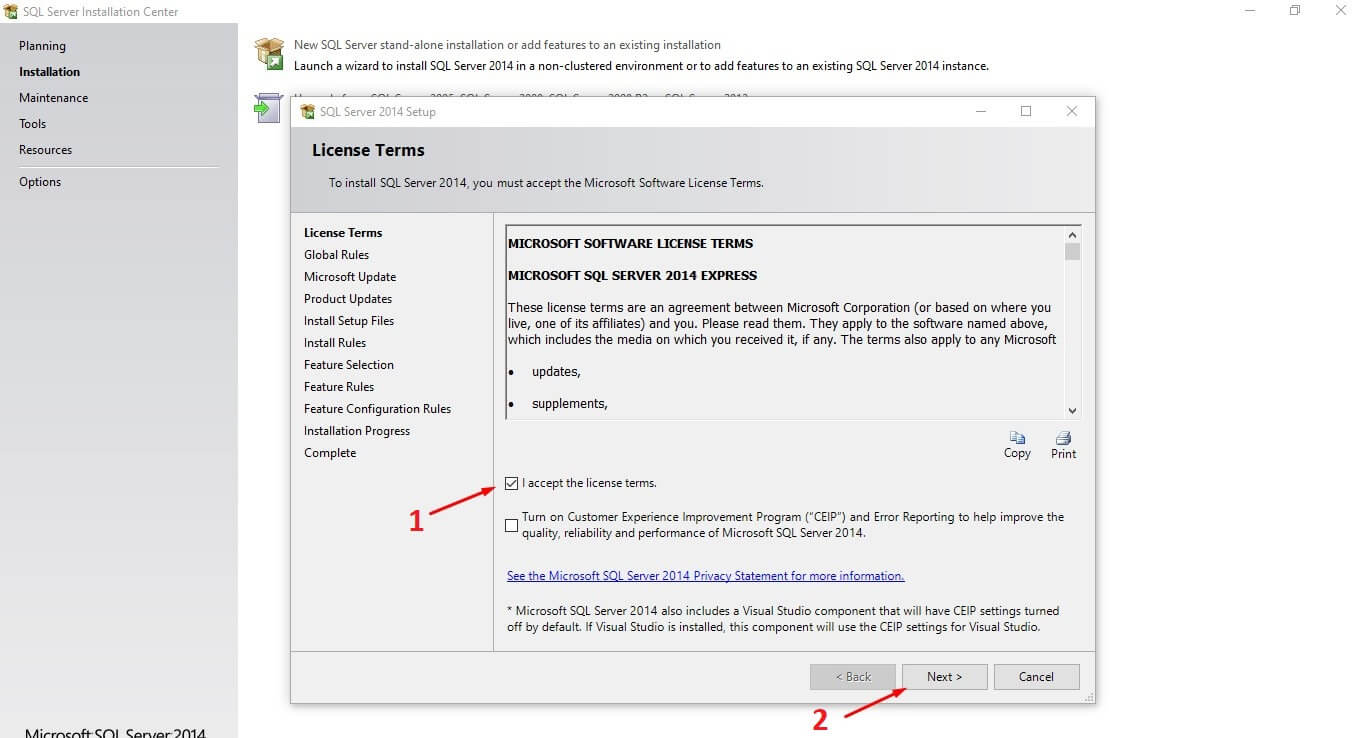Open the Resources section
1365x738 pixels.
click(x=45, y=150)
